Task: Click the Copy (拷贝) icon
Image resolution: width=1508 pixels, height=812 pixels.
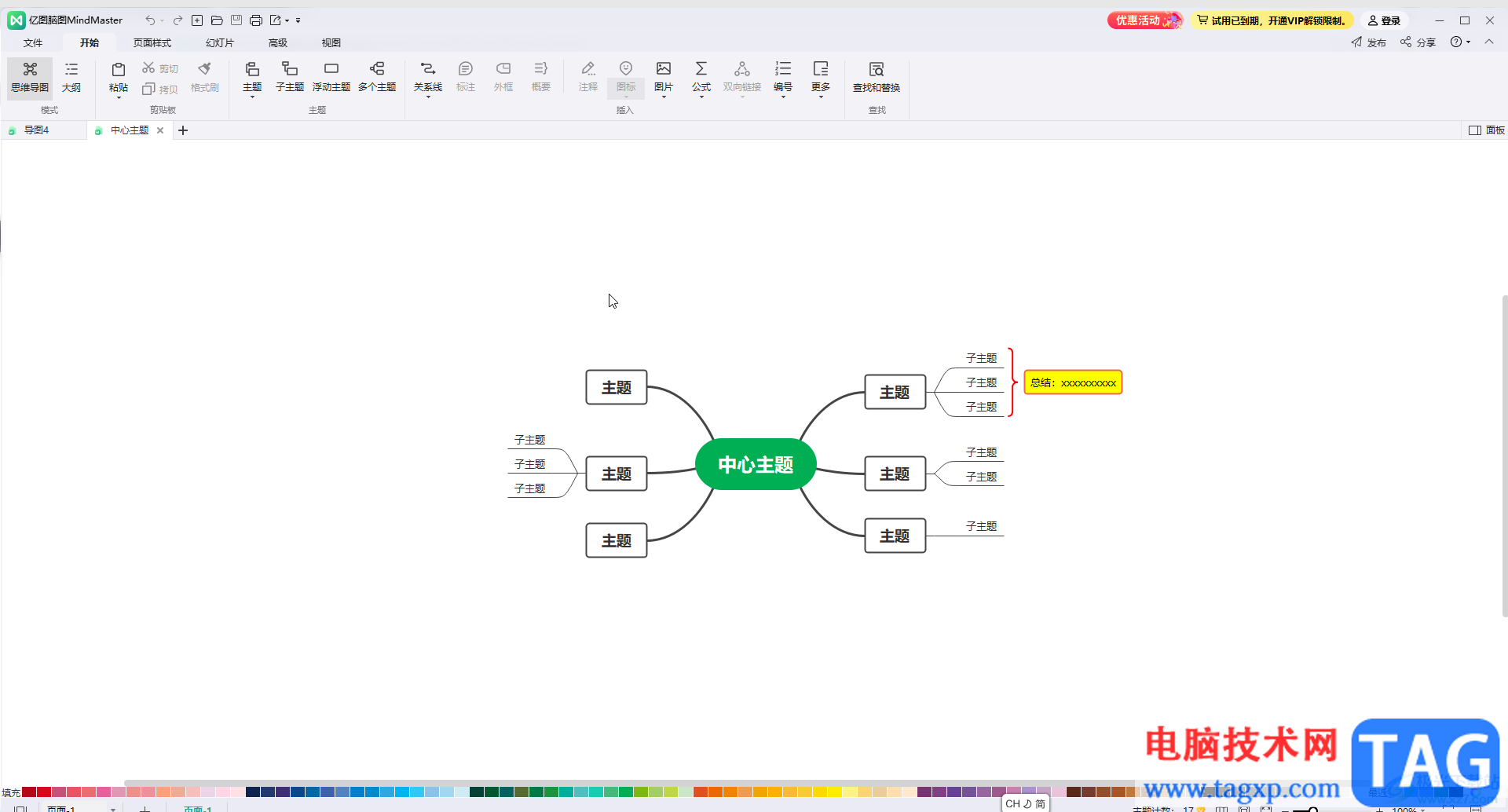Action: [x=148, y=89]
